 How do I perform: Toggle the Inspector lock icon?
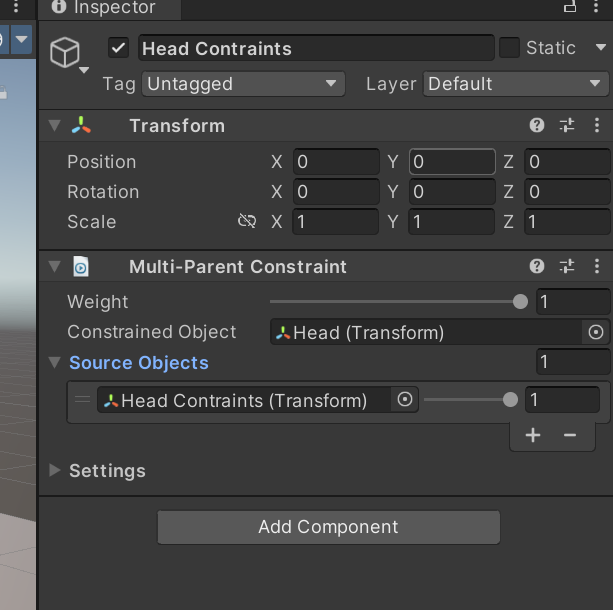point(570,6)
